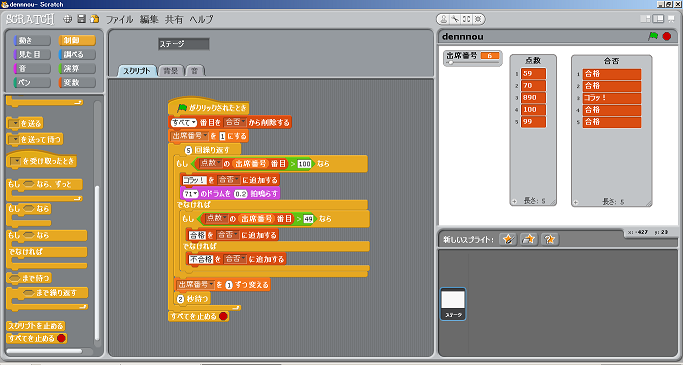
Task: Click red stop icon in script's すべてを止める block
Action: (223, 316)
